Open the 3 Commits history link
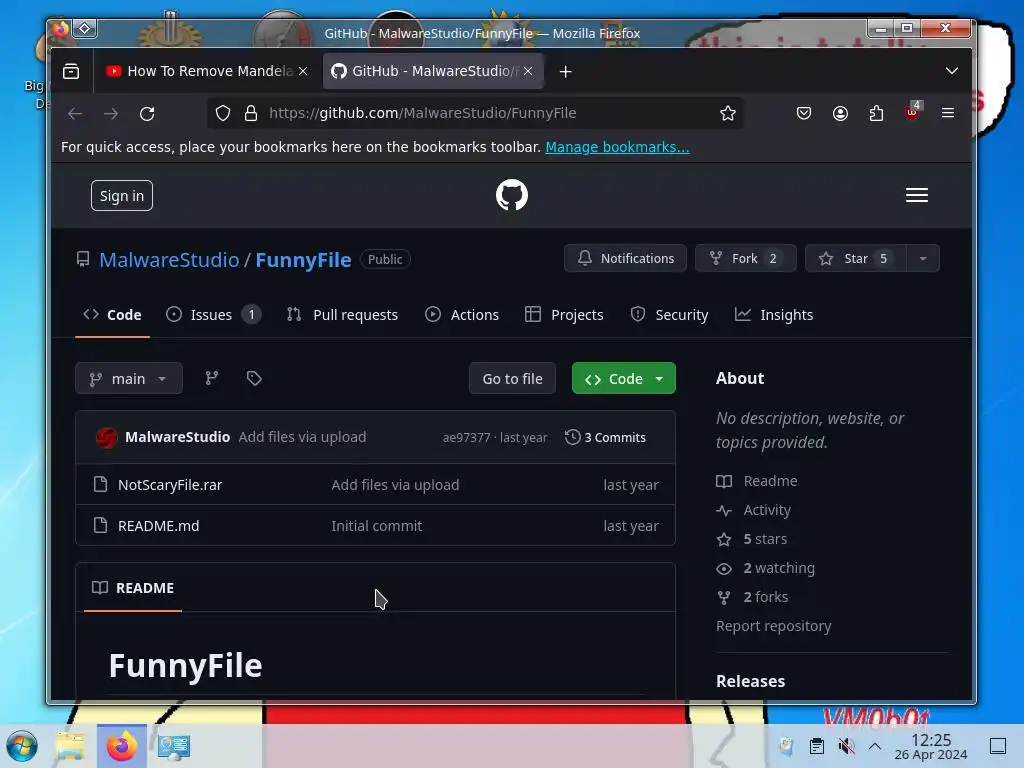 [x=605, y=438]
